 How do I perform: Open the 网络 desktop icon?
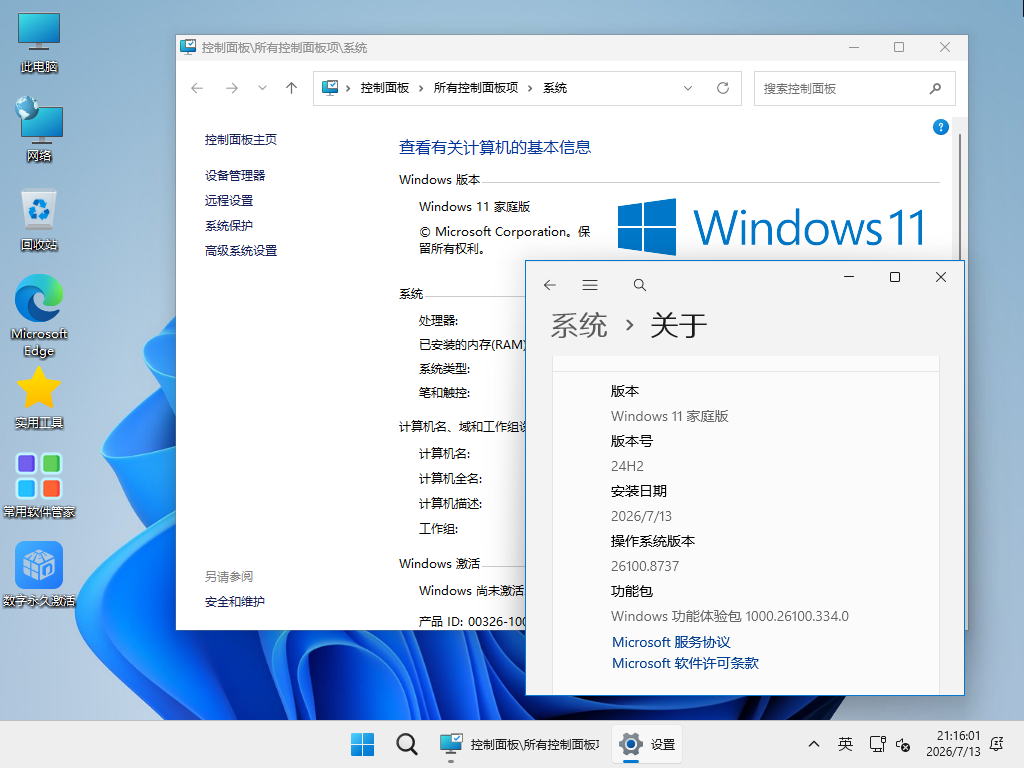39,129
